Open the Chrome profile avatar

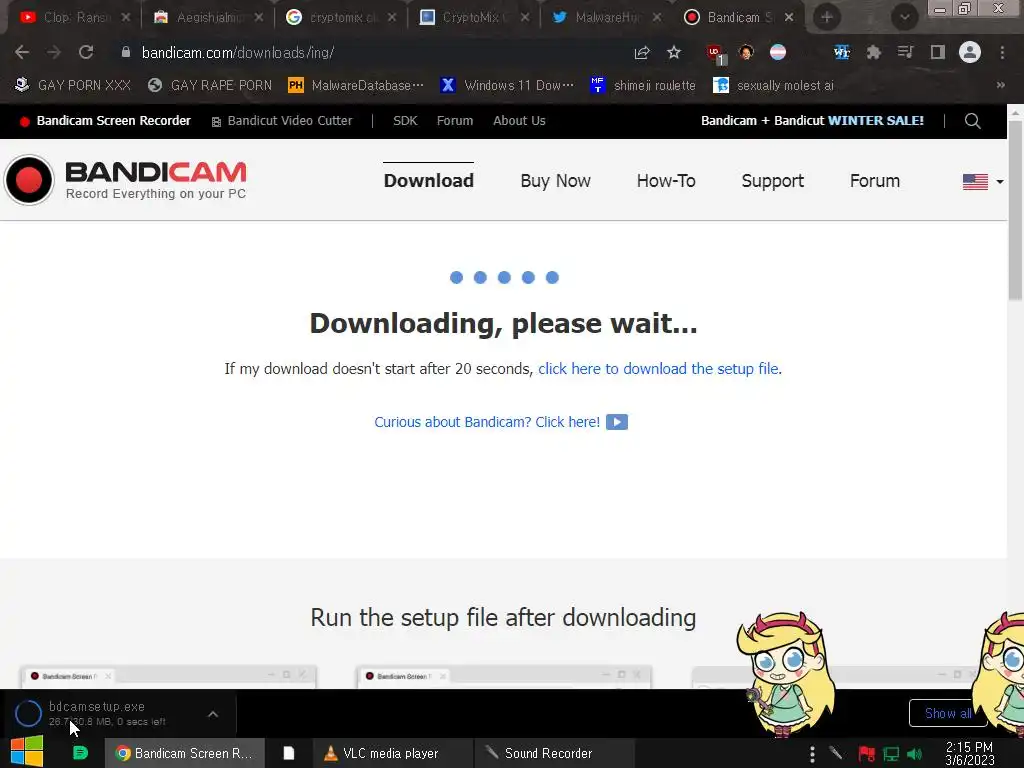tap(970, 52)
